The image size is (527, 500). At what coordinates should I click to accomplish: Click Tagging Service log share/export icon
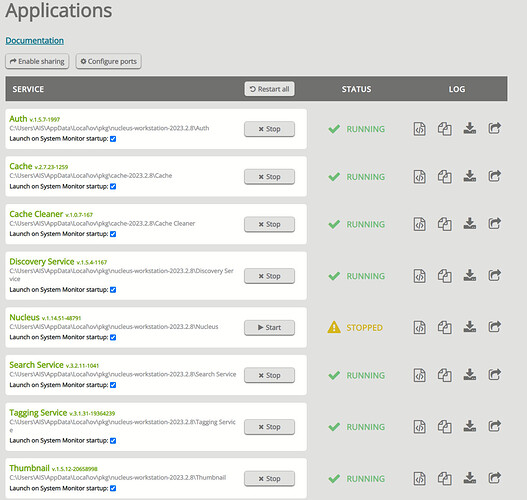(x=494, y=426)
